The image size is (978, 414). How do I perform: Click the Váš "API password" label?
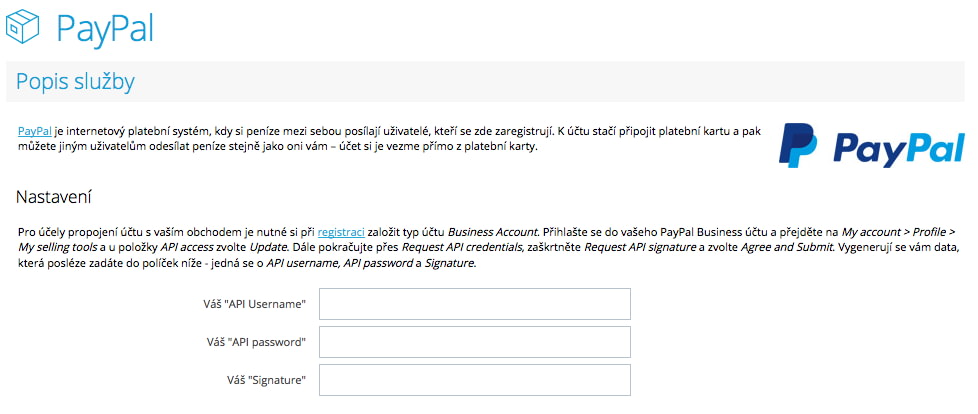coord(256,342)
